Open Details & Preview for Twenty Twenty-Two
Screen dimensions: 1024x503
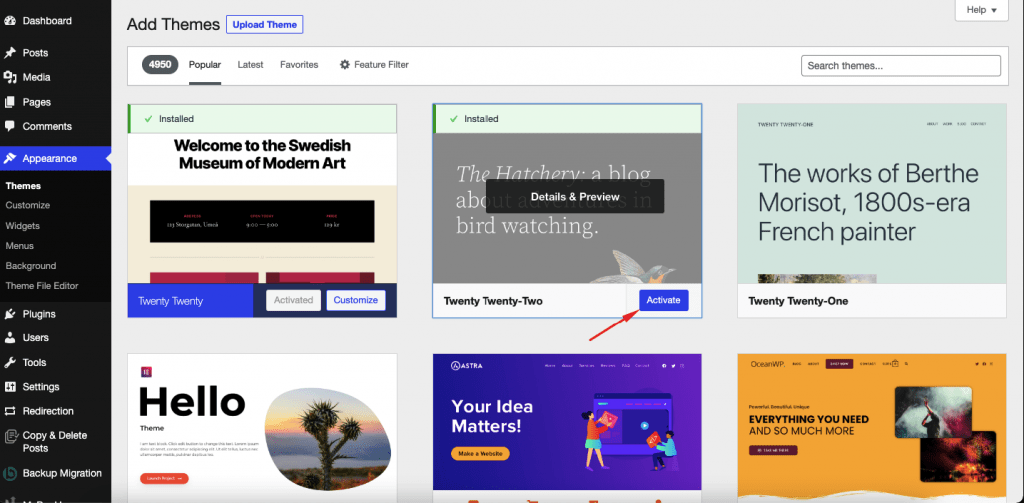click(575, 196)
